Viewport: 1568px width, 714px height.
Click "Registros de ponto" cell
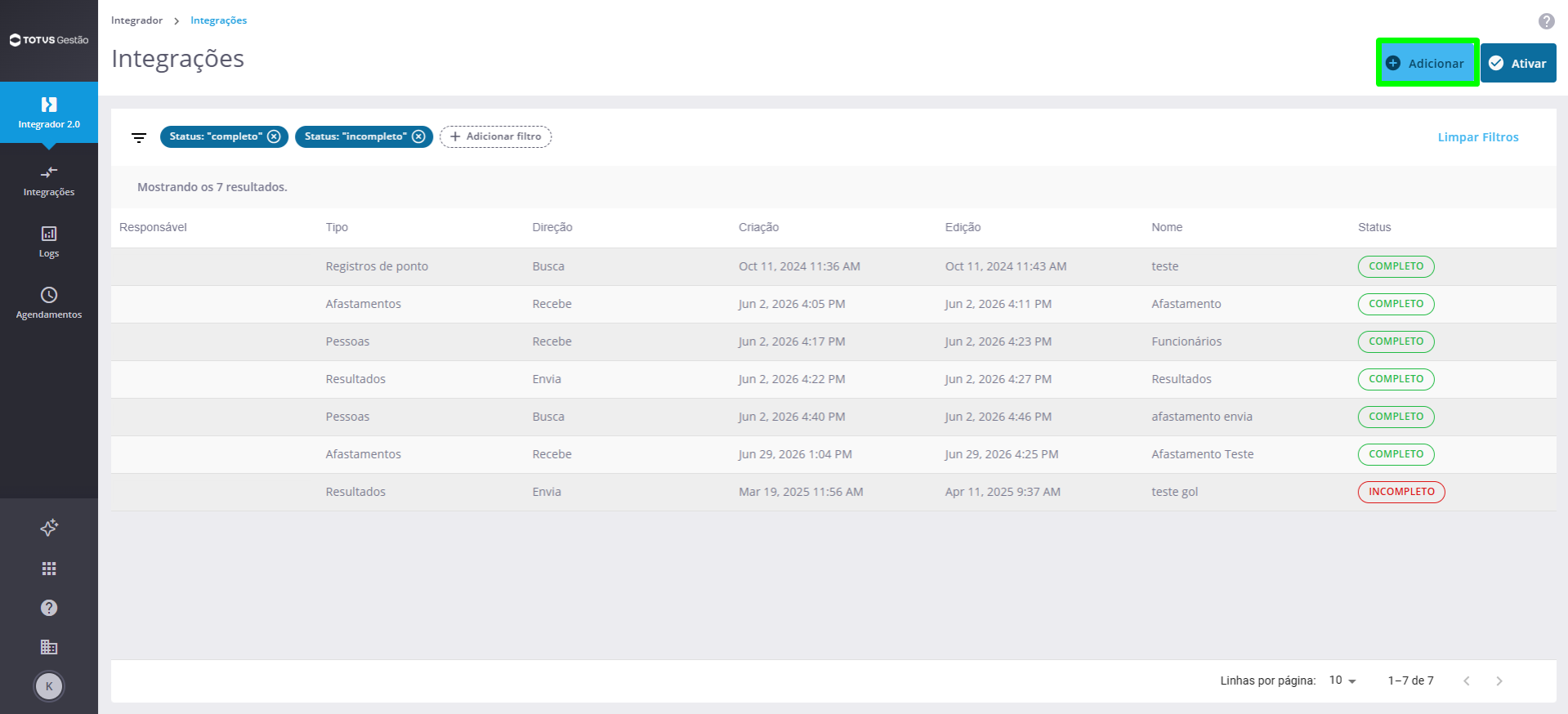click(377, 266)
